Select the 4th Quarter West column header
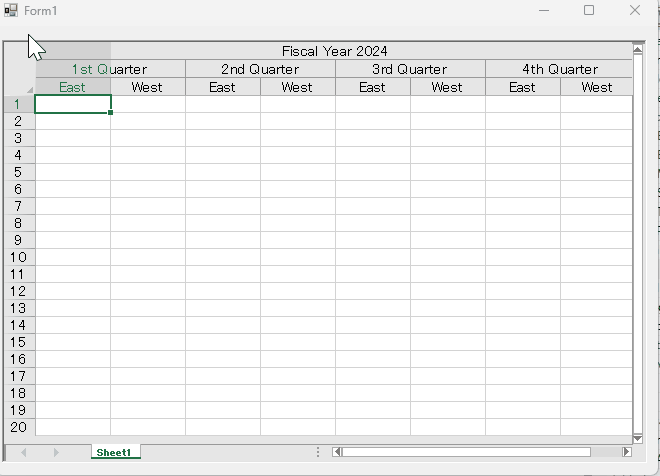The height and width of the screenshot is (476, 660). click(x=596, y=87)
